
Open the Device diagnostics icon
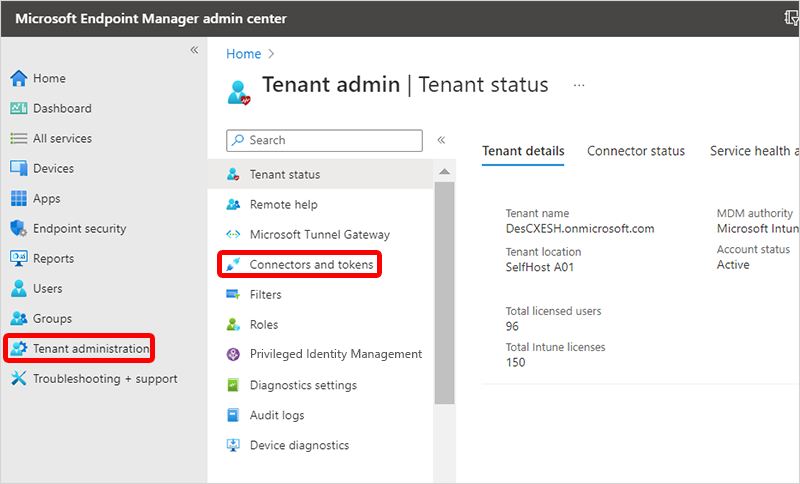233,445
